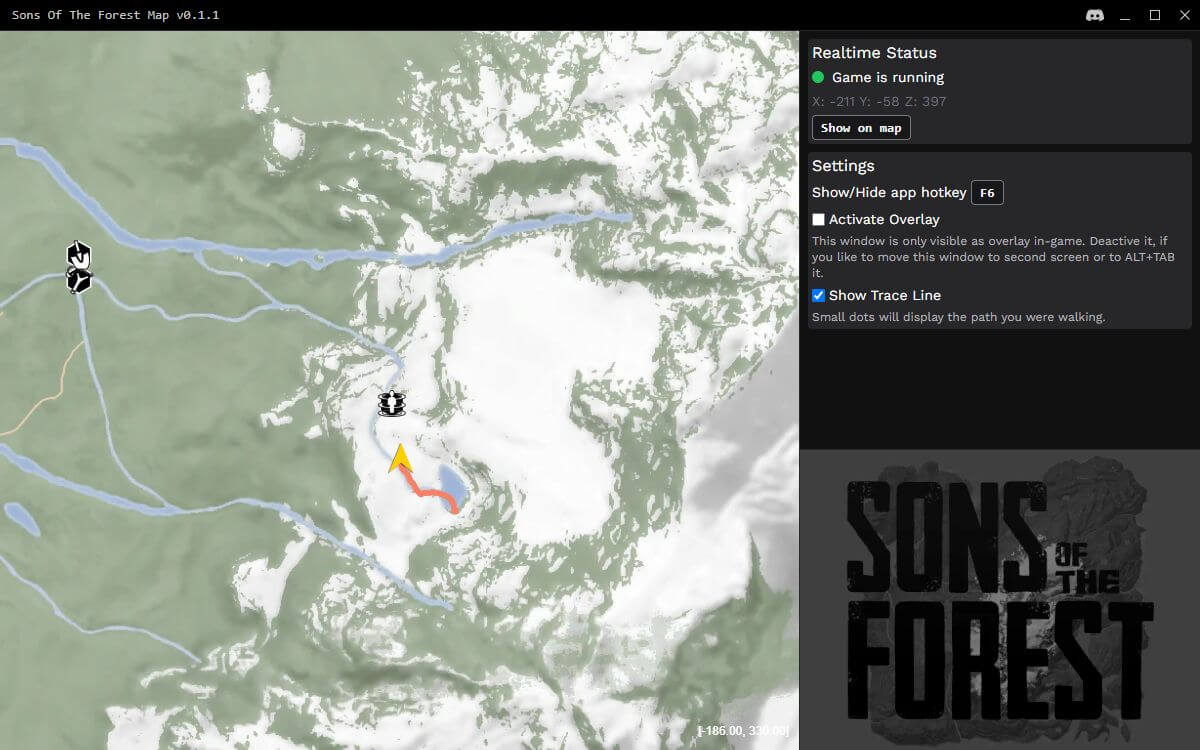Screen dimensions: 1200x750
Task: Enable the Activate Overlay checkbox
Action: pos(818,219)
